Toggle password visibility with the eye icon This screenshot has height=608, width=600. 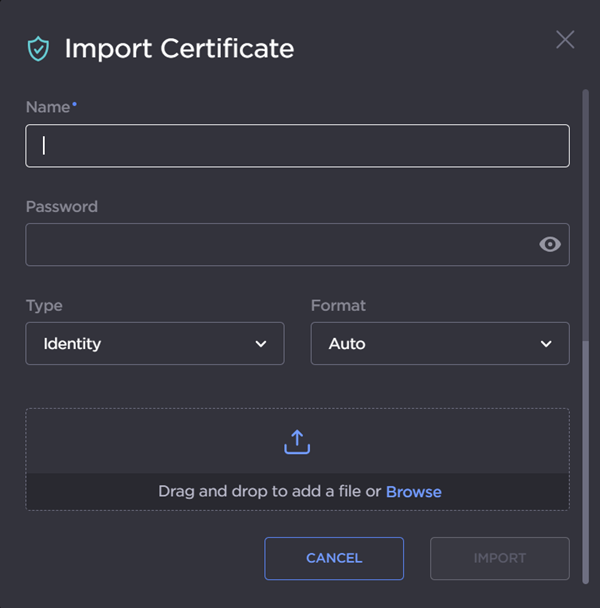pos(549,244)
